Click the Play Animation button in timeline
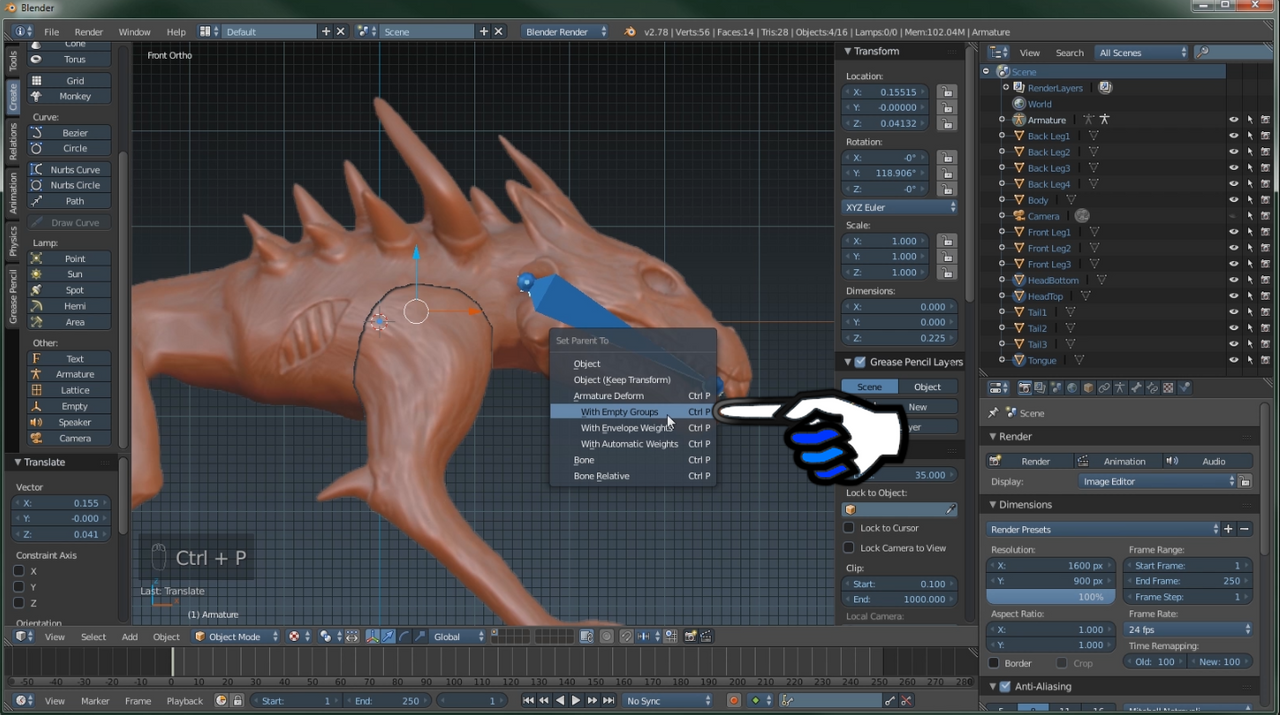This screenshot has width=1280, height=715. point(575,701)
